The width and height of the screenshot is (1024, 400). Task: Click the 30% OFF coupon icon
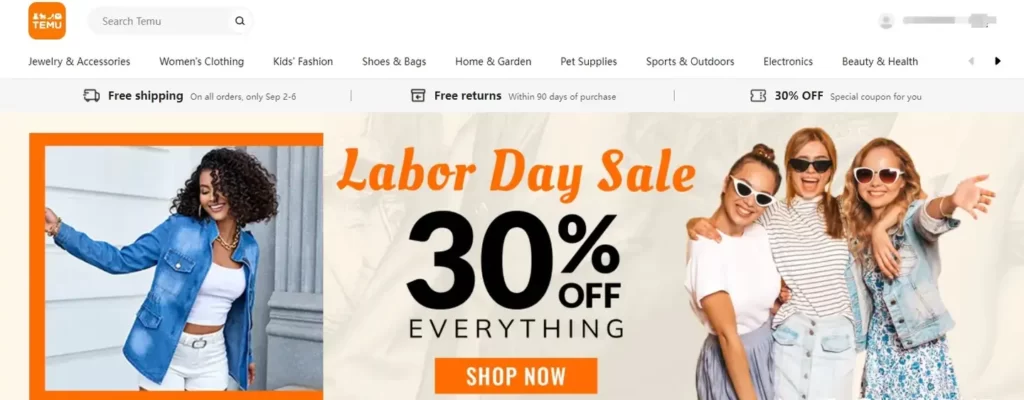point(758,96)
